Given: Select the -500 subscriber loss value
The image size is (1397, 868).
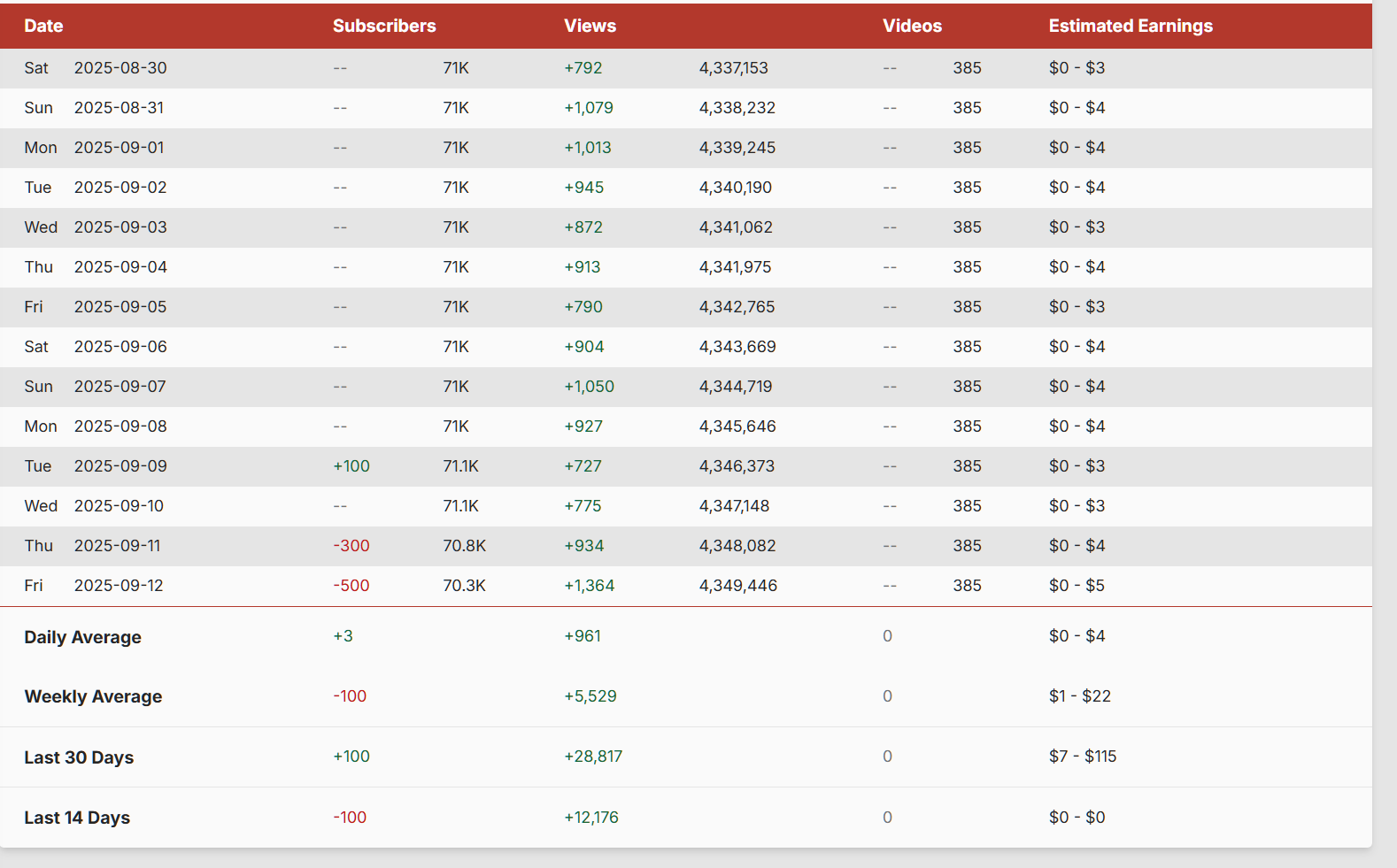Looking at the screenshot, I should (351, 586).
